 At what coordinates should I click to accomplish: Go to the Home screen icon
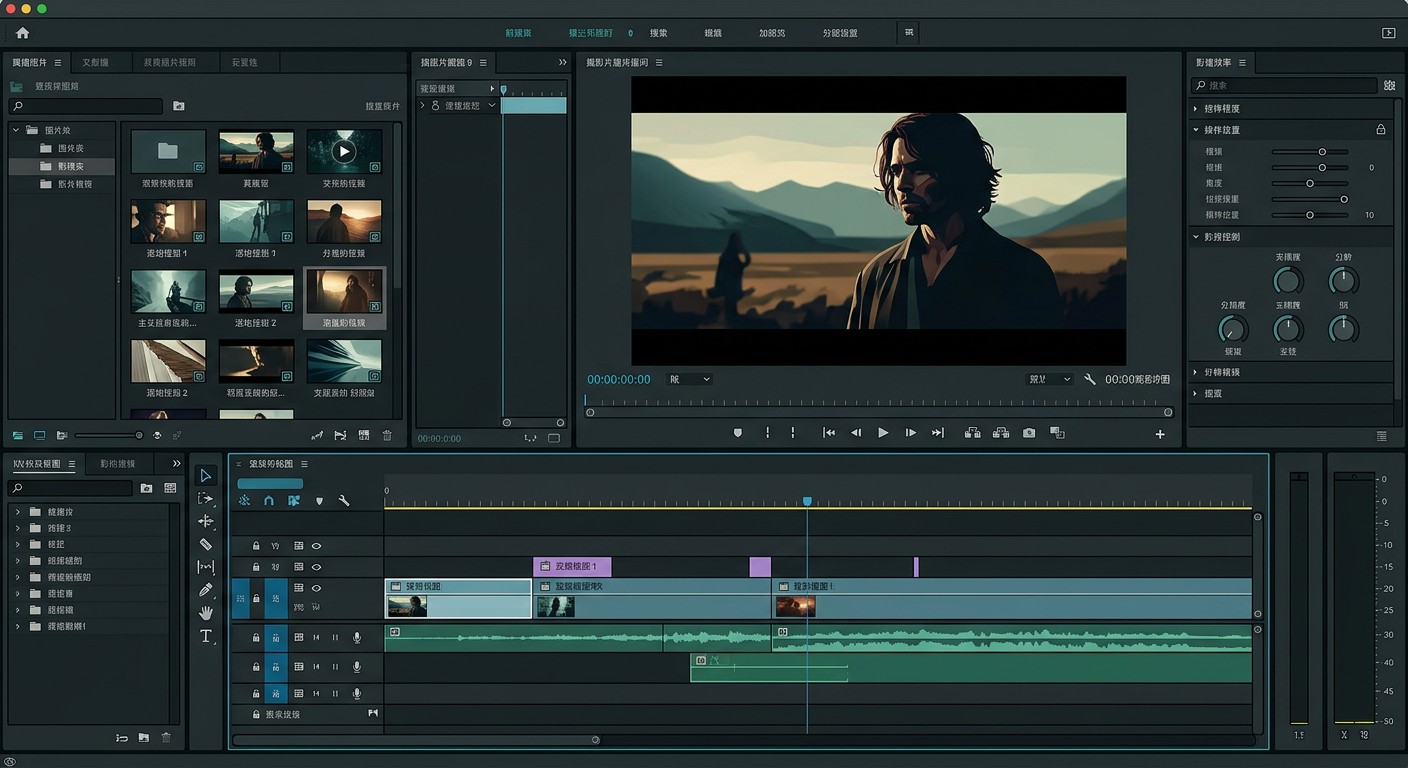pos(22,33)
